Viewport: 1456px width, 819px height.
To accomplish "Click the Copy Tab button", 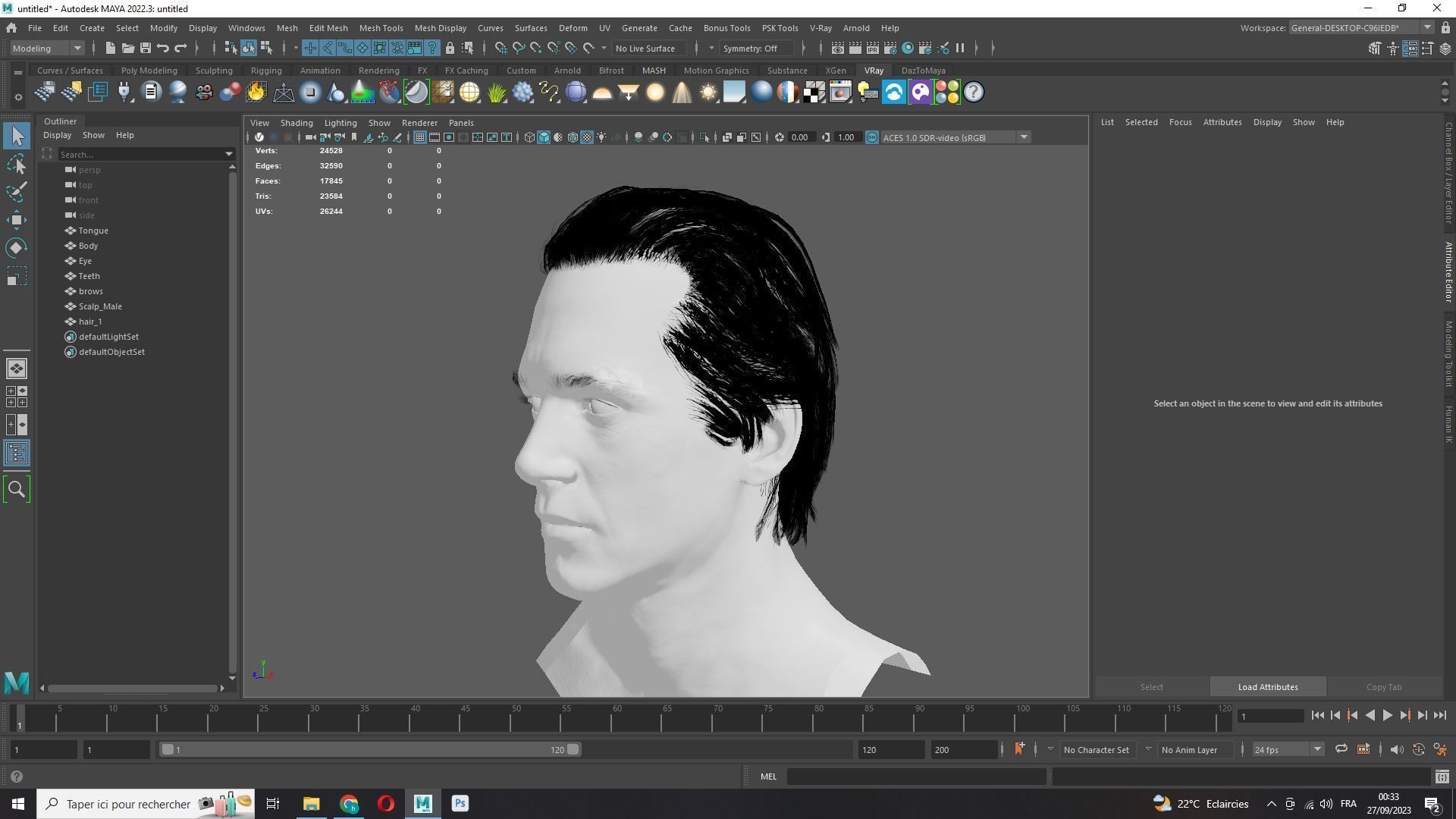I will pos(1383,687).
